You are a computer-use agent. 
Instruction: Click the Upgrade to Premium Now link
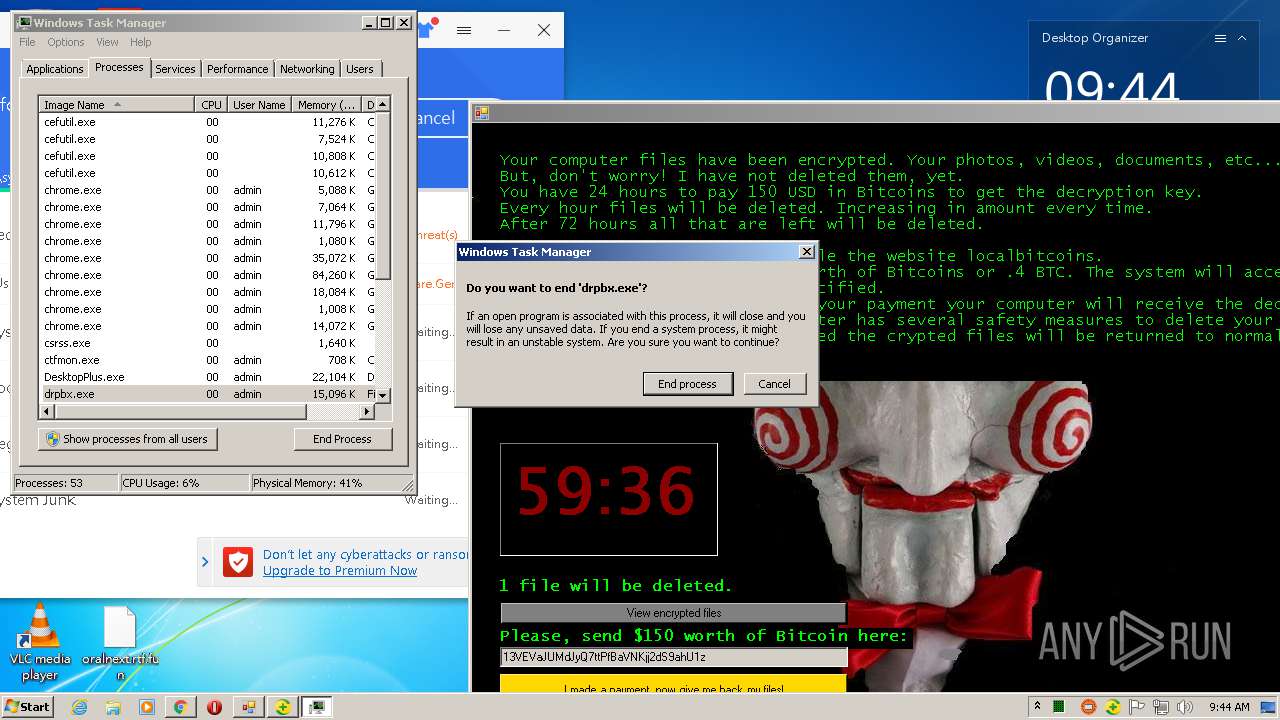point(340,571)
